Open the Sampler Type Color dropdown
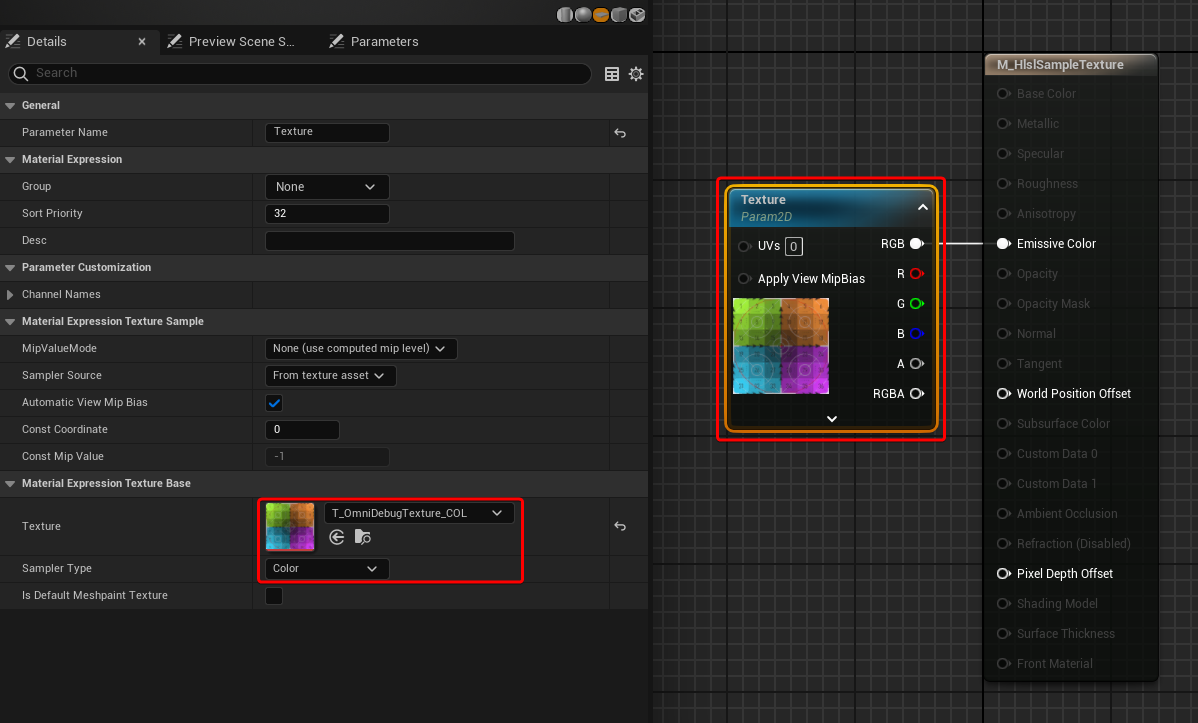 pos(326,569)
